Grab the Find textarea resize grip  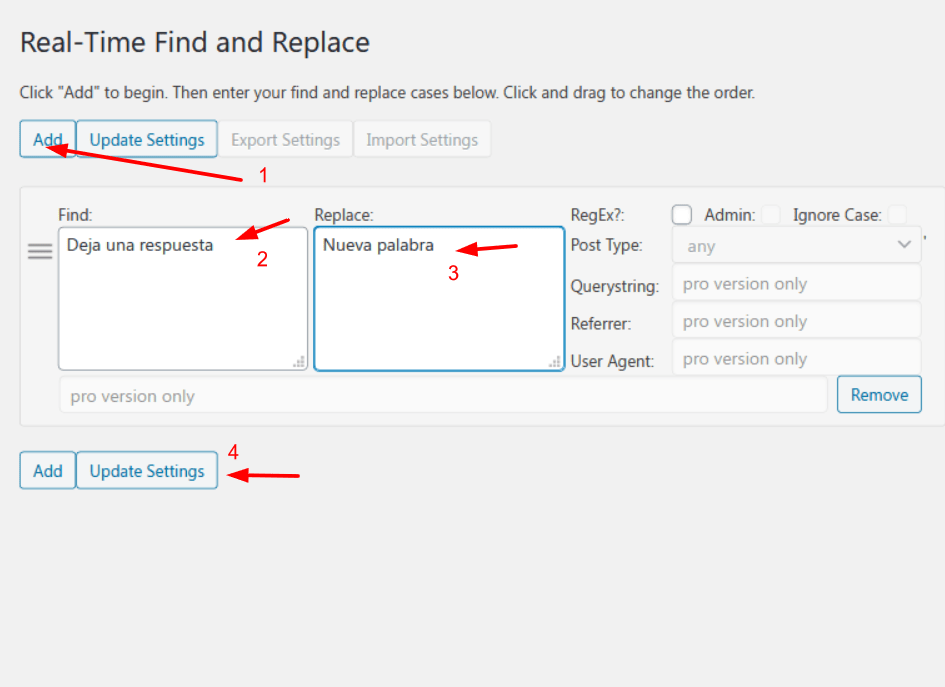pyautogui.click(x=299, y=362)
